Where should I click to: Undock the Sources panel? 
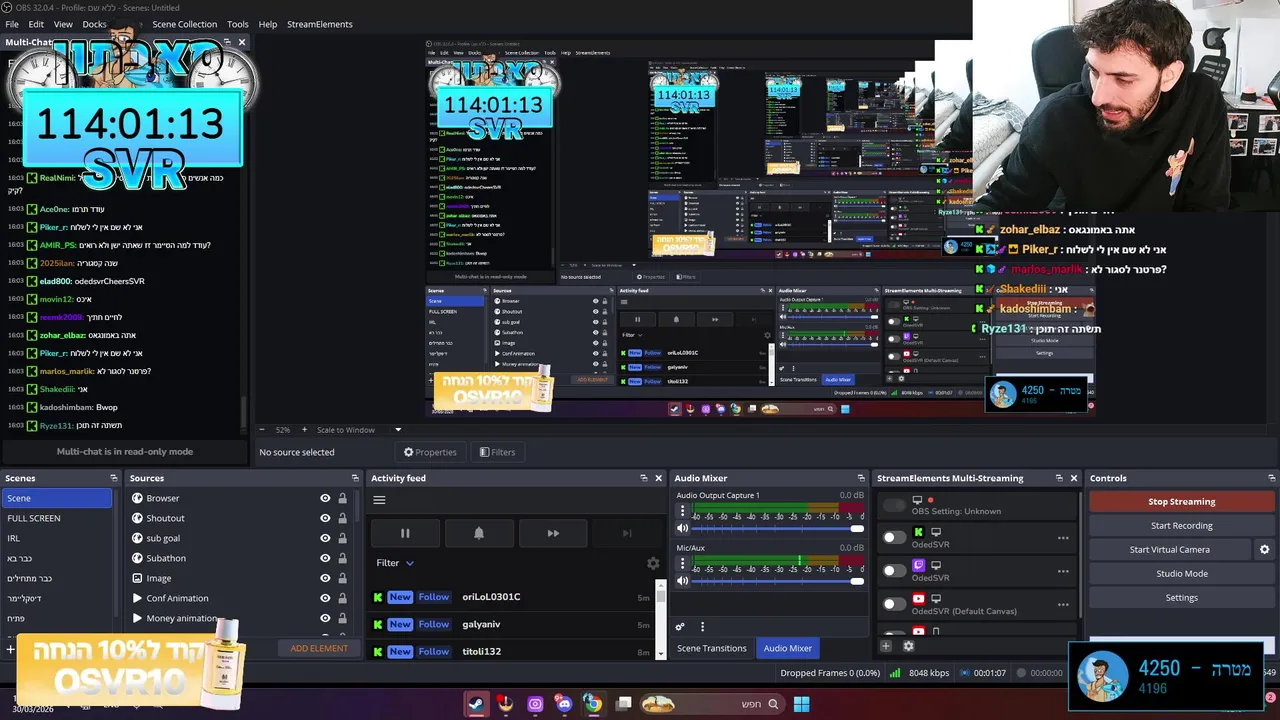click(x=354, y=478)
